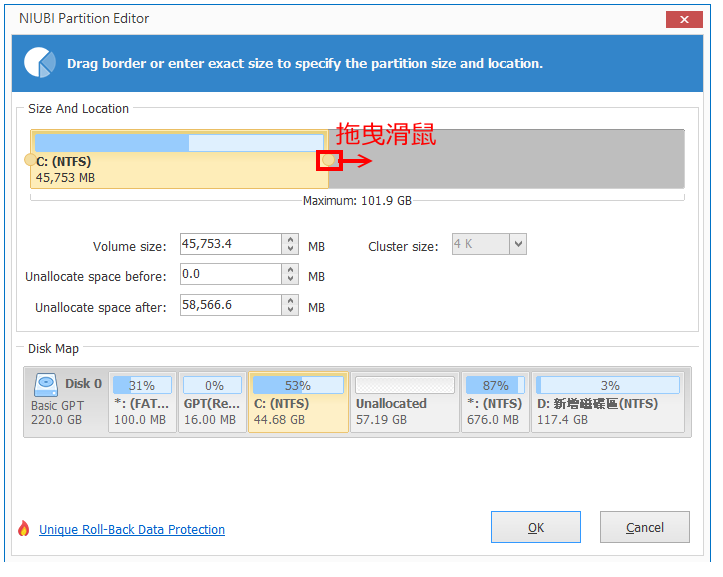
Task: Open the Cluster size dropdown
Action: coord(518,244)
